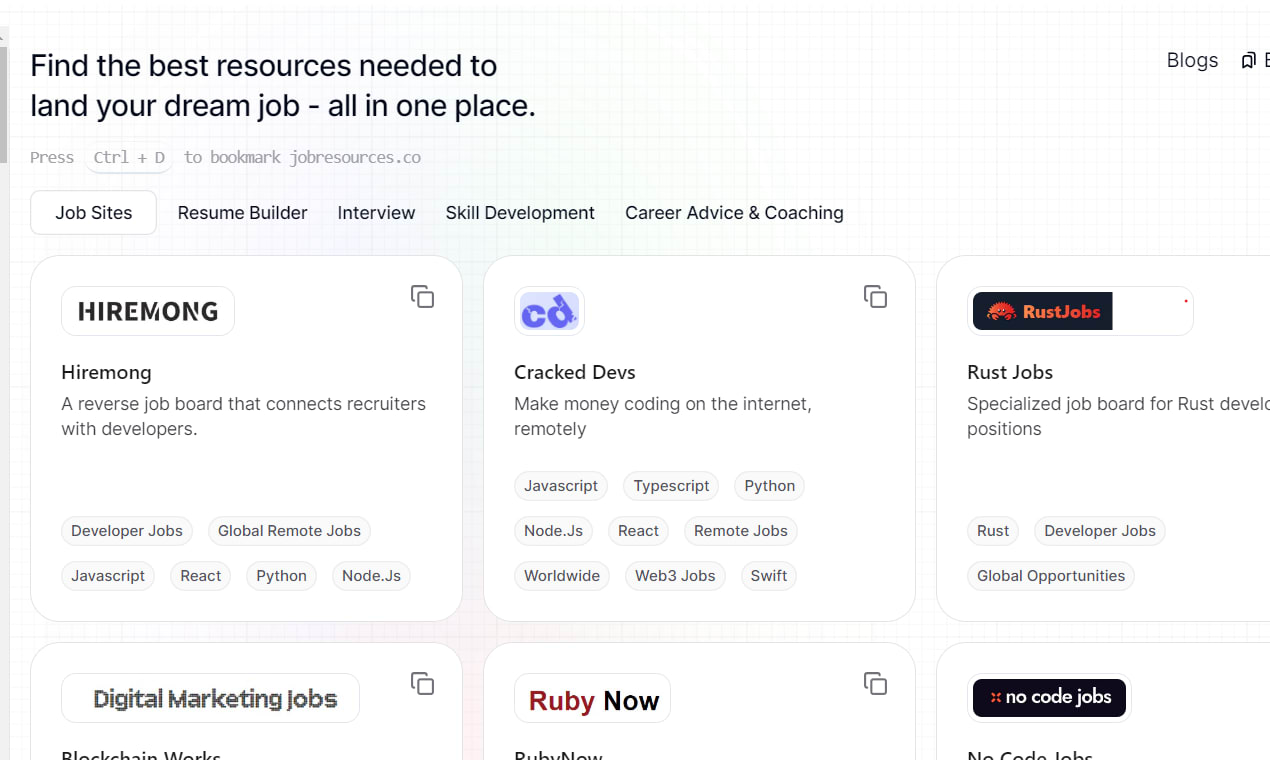Click the bookmark icon beside Blogs
The height and width of the screenshot is (760, 1270).
(1248, 61)
